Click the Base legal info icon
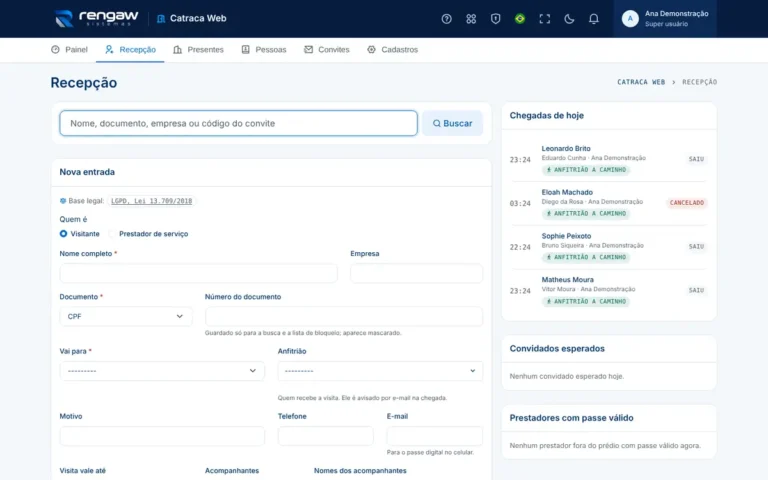 [63, 201]
